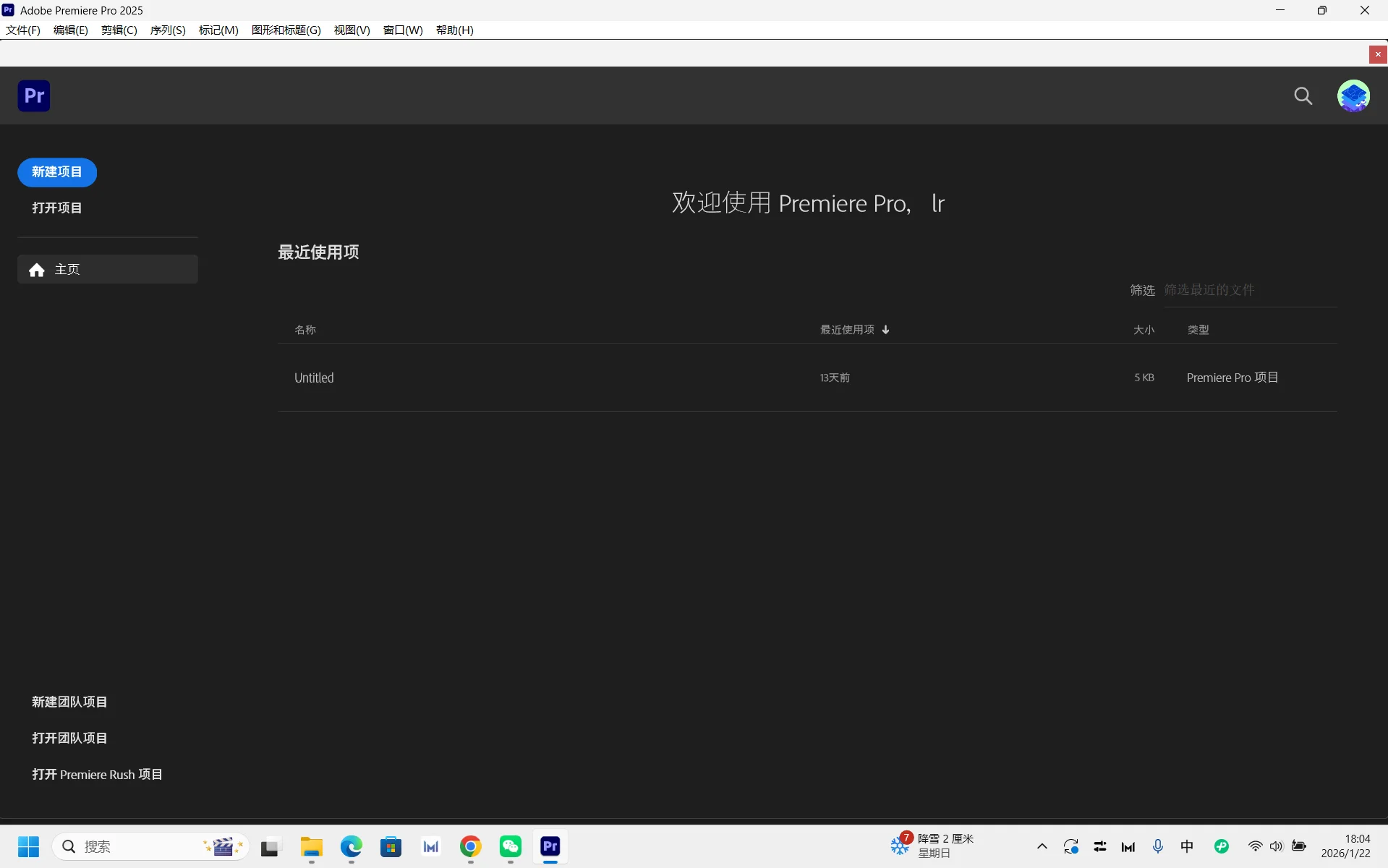Open the Untitled recent project
1388x868 pixels.
click(x=314, y=378)
